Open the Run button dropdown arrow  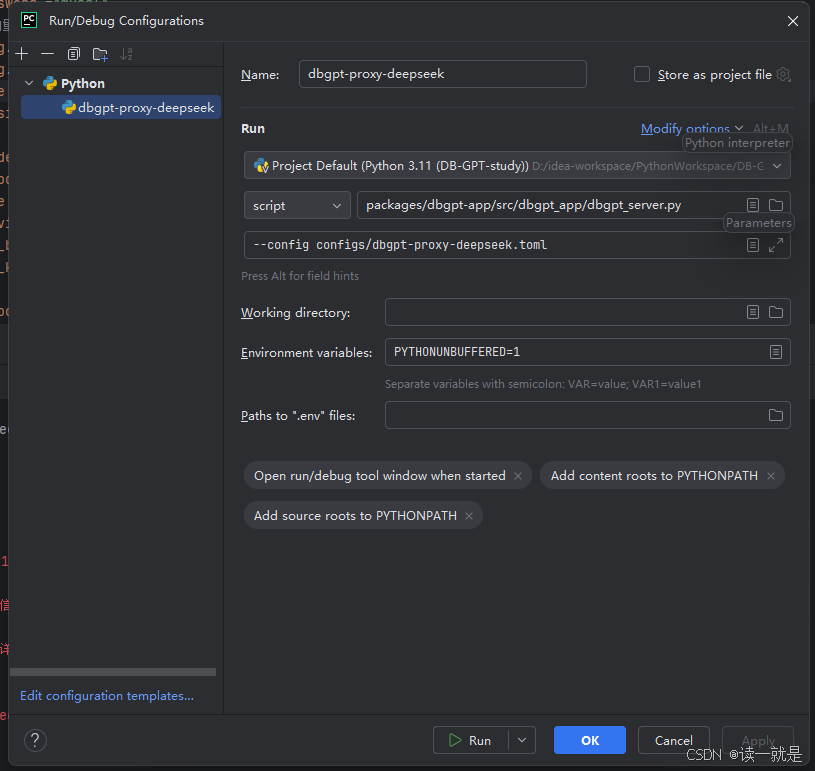tap(522, 740)
